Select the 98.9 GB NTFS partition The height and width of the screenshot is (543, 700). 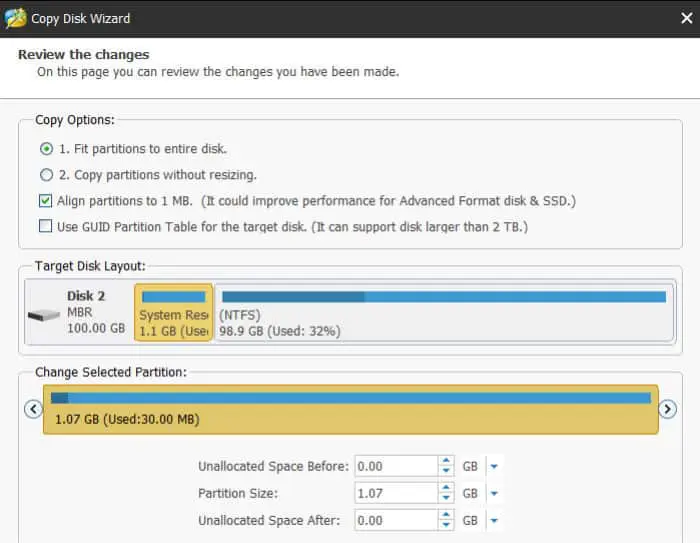(x=443, y=313)
